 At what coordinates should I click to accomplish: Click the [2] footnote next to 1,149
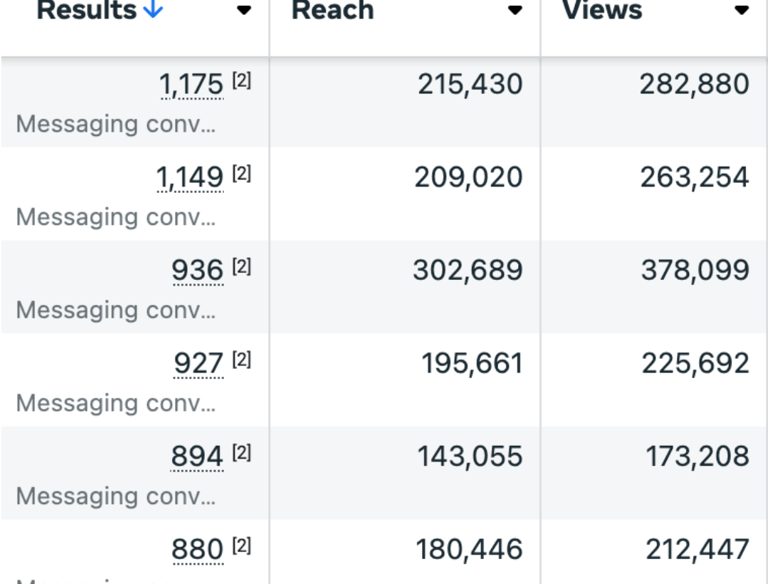[x=241, y=173]
